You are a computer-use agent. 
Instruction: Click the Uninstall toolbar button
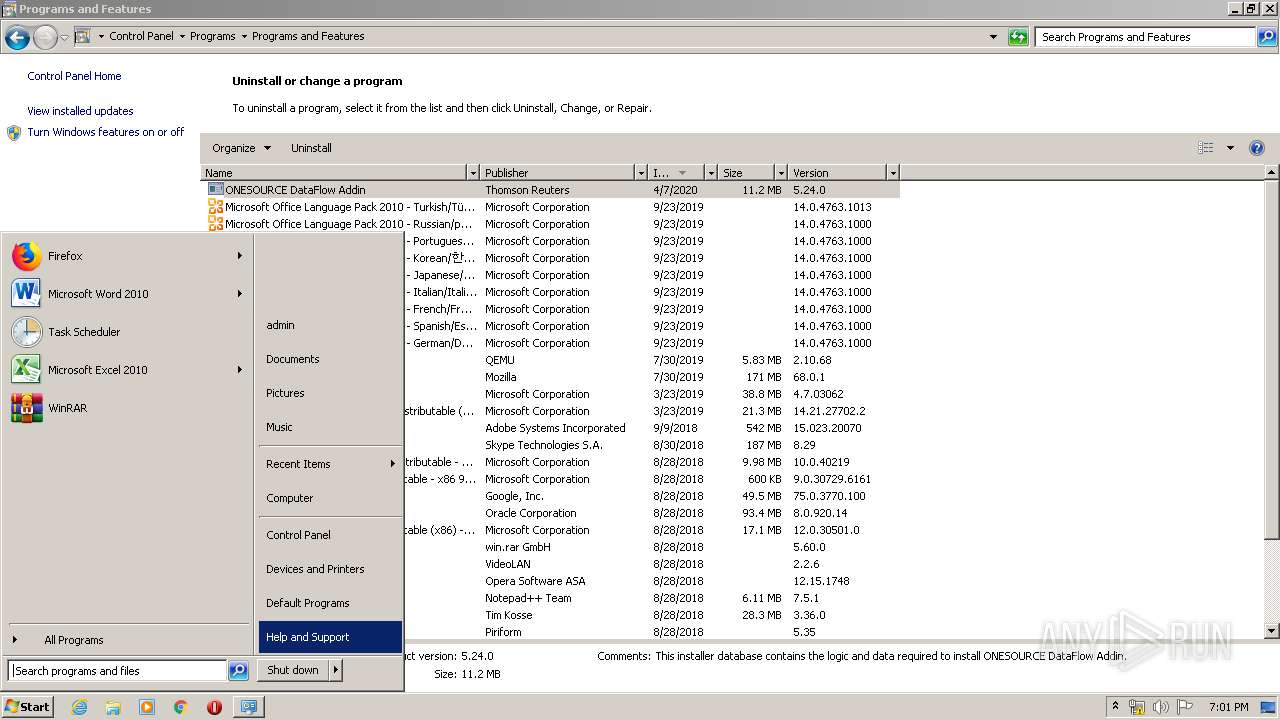(311, 148)
